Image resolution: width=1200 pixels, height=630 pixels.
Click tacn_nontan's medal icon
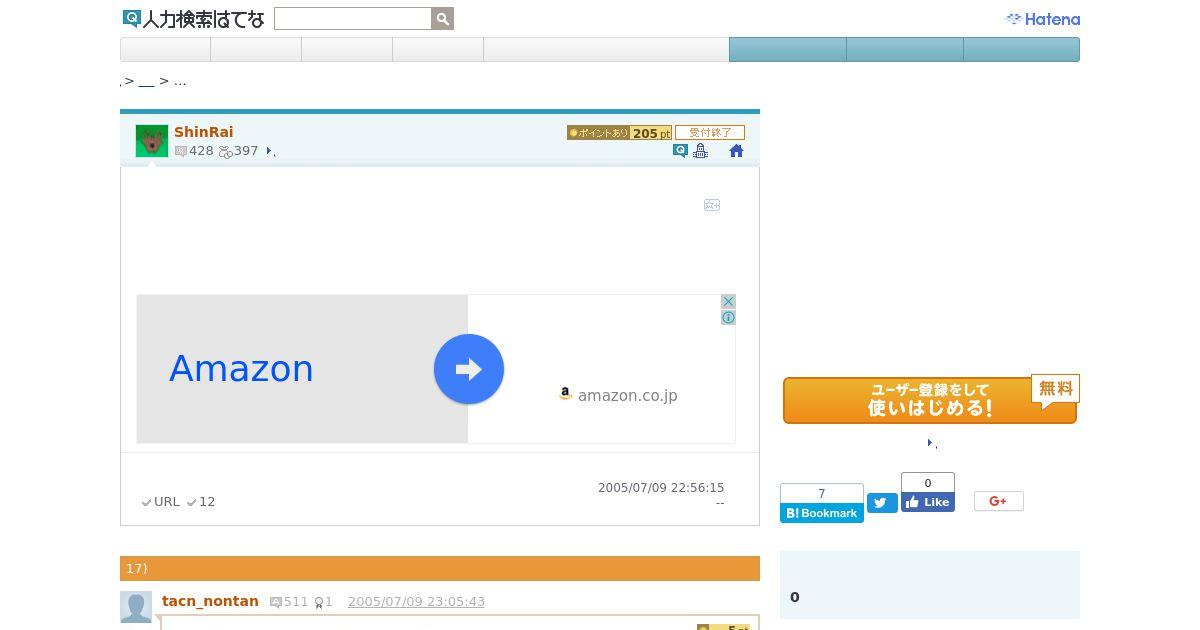pos(319,603)
